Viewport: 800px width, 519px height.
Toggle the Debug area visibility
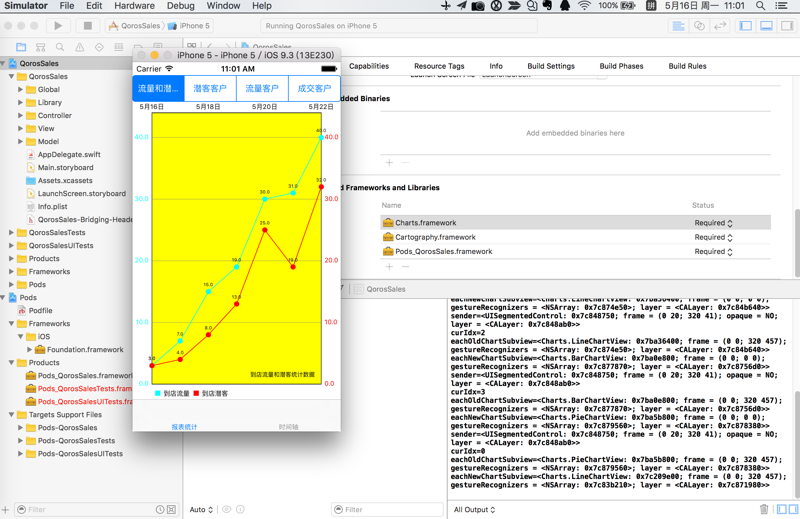point(766,26)
